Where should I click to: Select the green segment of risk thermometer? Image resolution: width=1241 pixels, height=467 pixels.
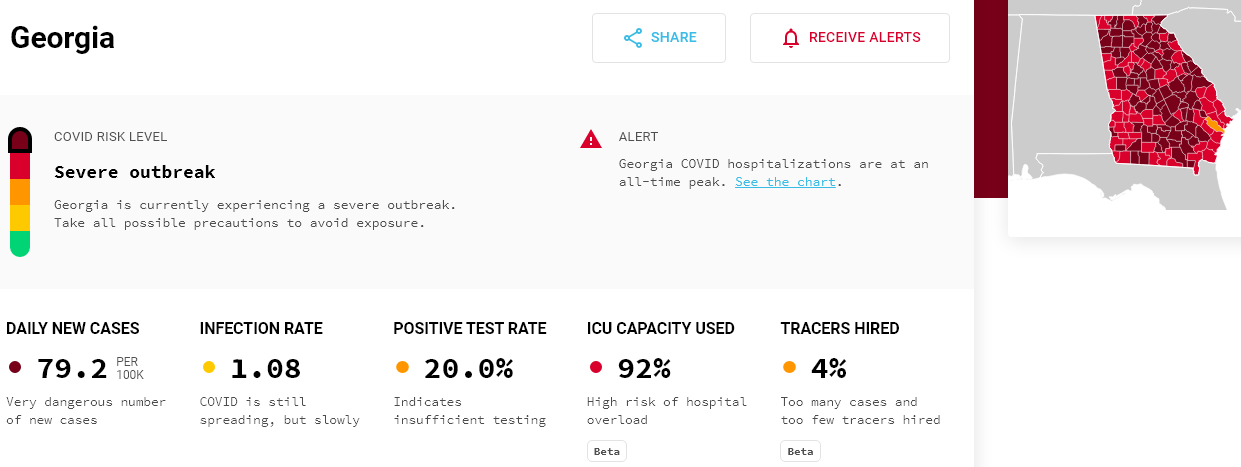coord(20,243)
